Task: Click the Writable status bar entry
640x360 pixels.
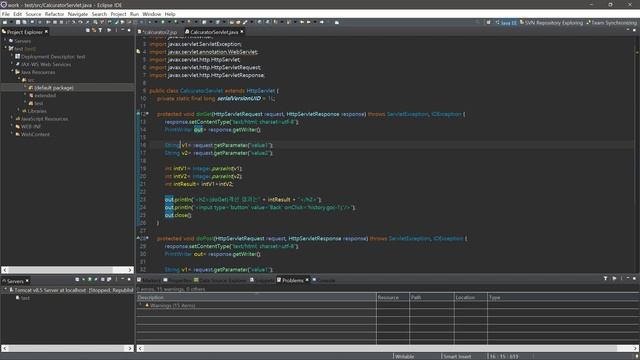Action: pos(404,356)
